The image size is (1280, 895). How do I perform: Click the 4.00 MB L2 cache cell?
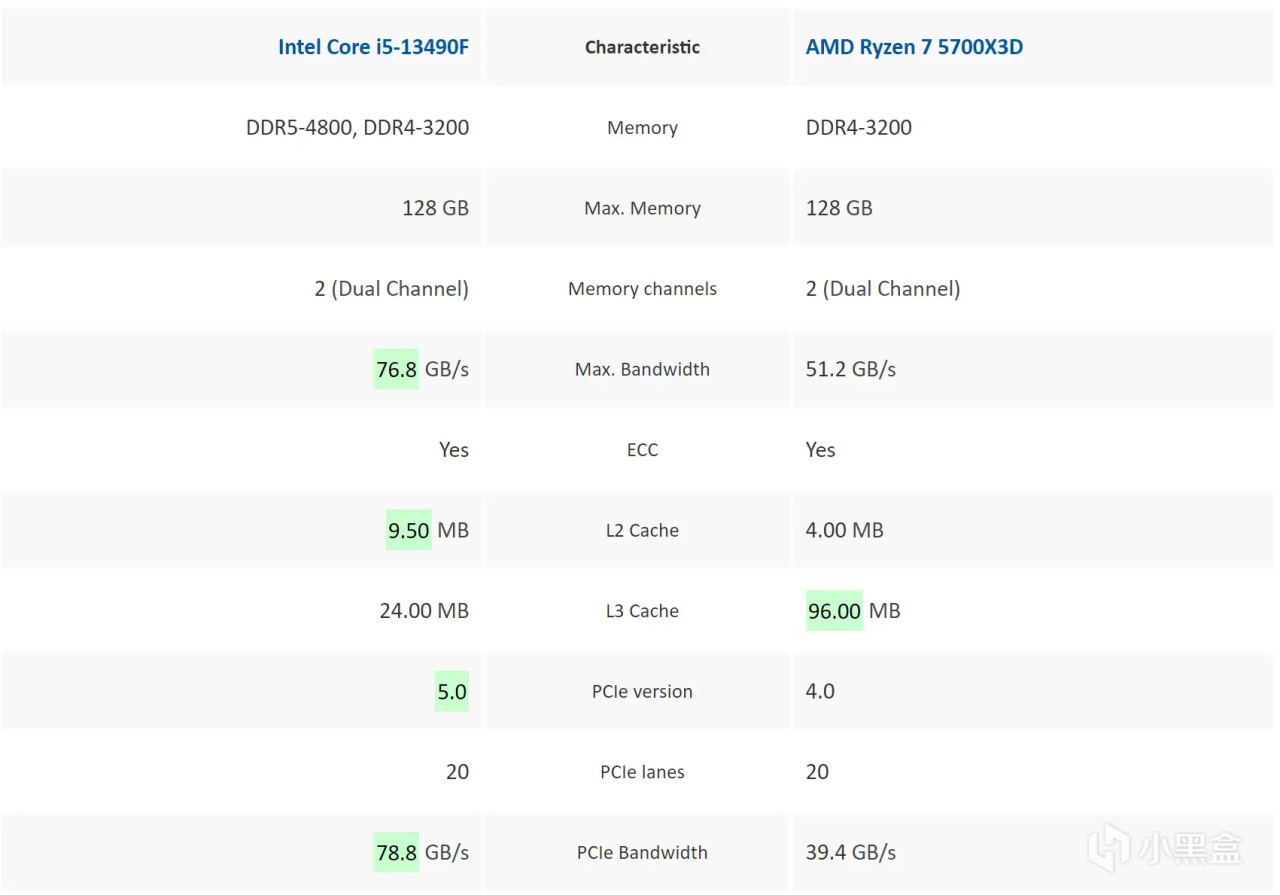845,530
